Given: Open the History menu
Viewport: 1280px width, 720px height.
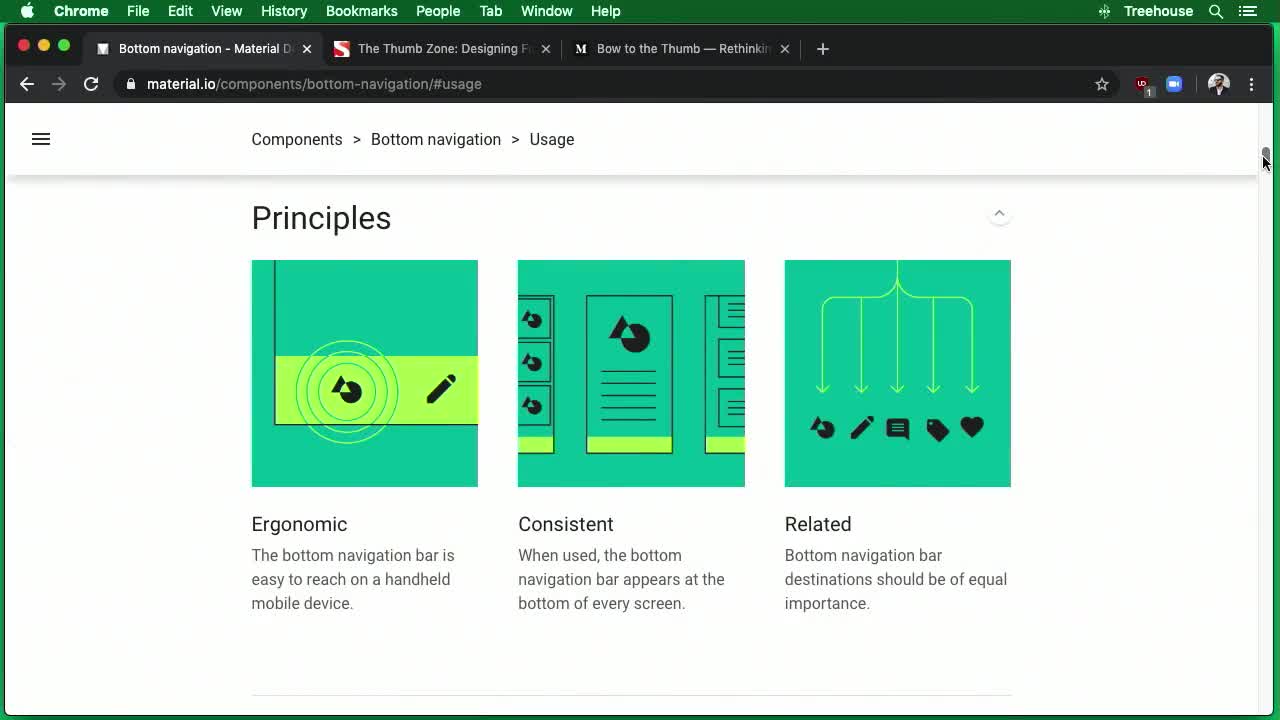Looking at the screenshot, I should [284, 11].
